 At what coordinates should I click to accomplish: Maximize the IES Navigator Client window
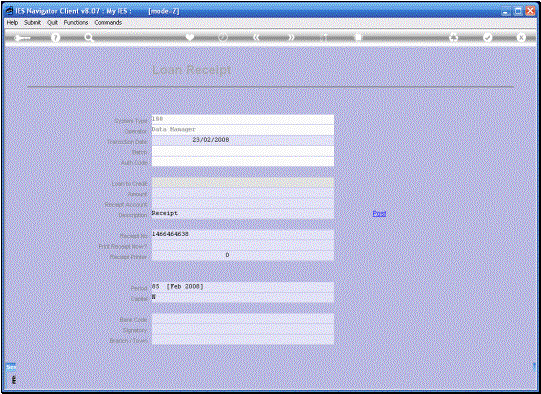coord(518,11)
